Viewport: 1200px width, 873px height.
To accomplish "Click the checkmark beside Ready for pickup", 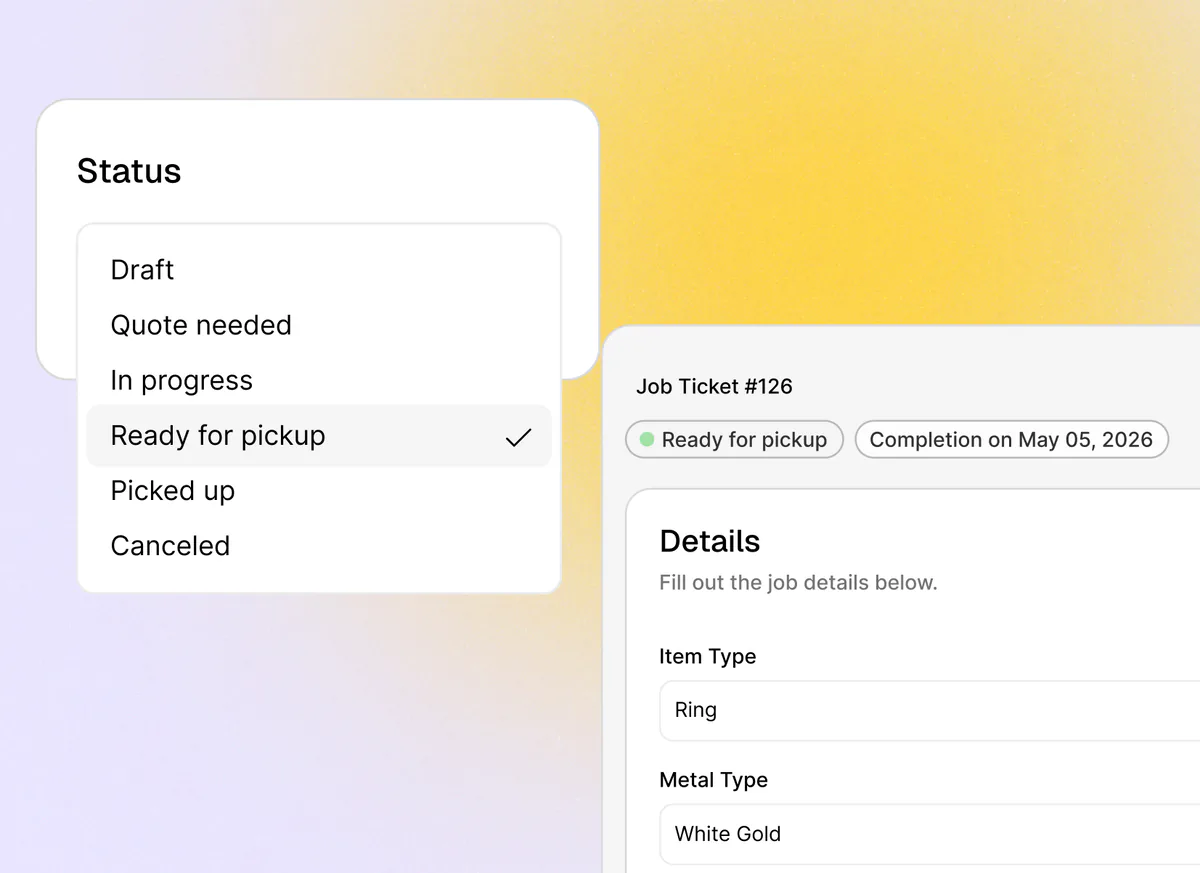I will (x=518, y=437).
